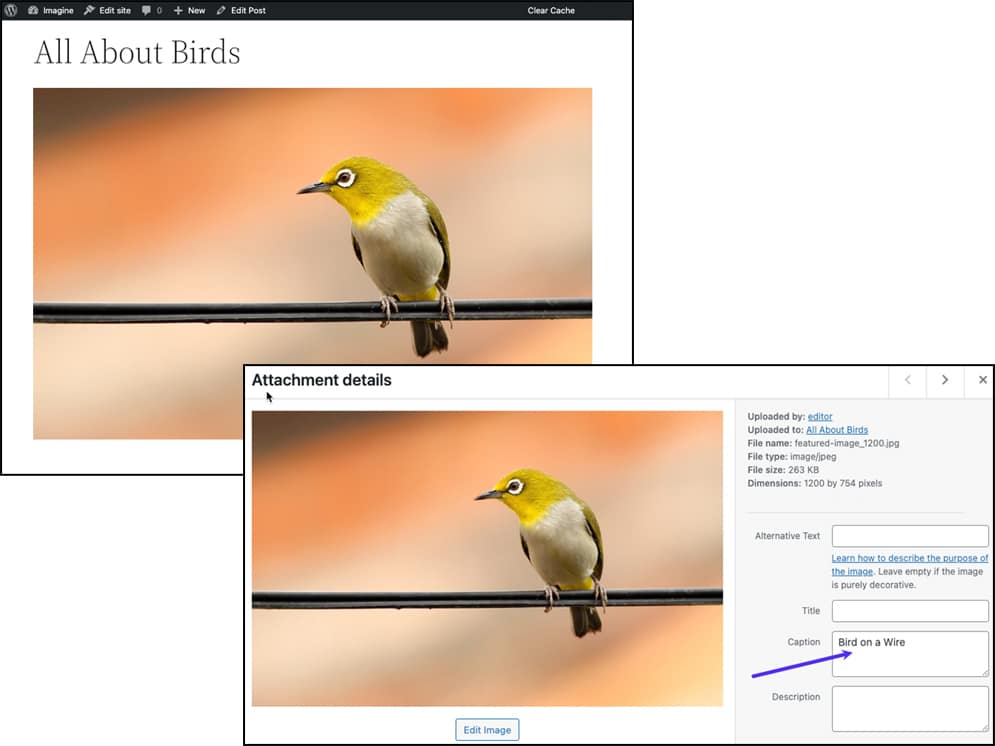995x746 pixels.
Task: Click the WordPress logo in the admin bar
Action: click(x=10, y=11)
